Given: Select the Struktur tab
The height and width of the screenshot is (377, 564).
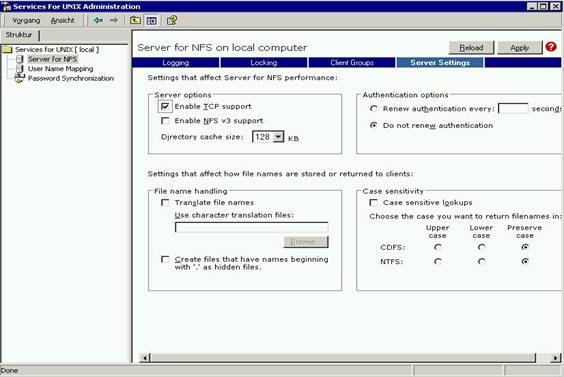Looking at the screenshot, I should point(19,35).
